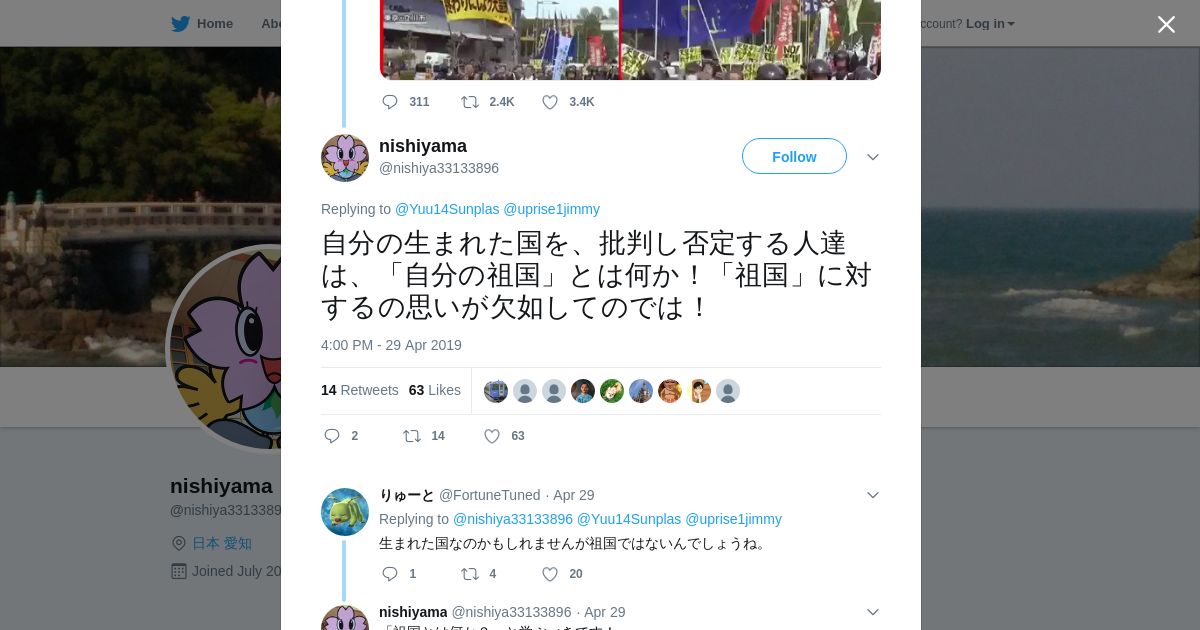This screenshot has width=1200, height=630.
Task: Follow nishiyama
Action: coord(794,156)
